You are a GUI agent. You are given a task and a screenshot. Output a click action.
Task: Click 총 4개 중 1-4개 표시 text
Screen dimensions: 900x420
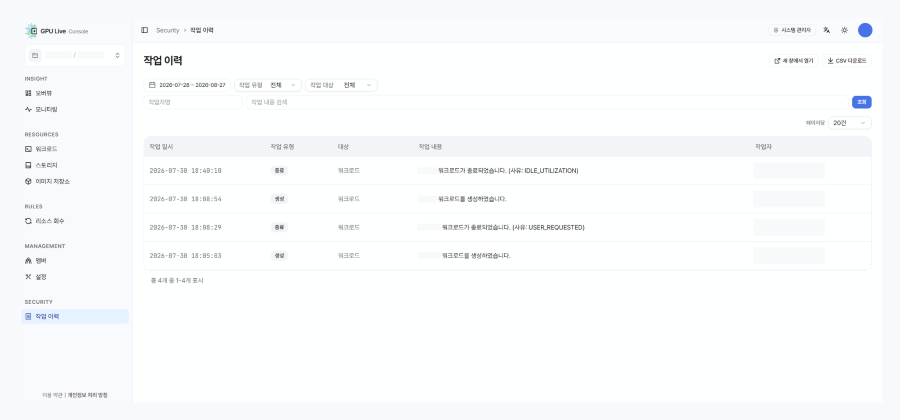pyautogui.click(x=177, y=281)
